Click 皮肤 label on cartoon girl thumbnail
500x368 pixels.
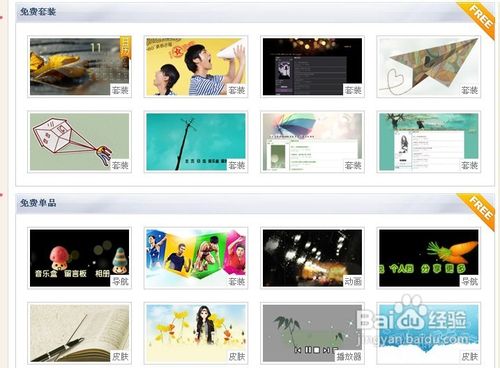click(236, 357)
